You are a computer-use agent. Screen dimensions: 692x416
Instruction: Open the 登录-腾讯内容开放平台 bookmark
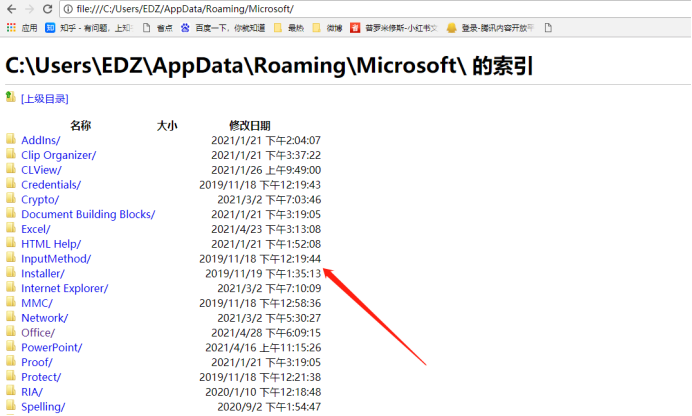(x=490, y=28)
